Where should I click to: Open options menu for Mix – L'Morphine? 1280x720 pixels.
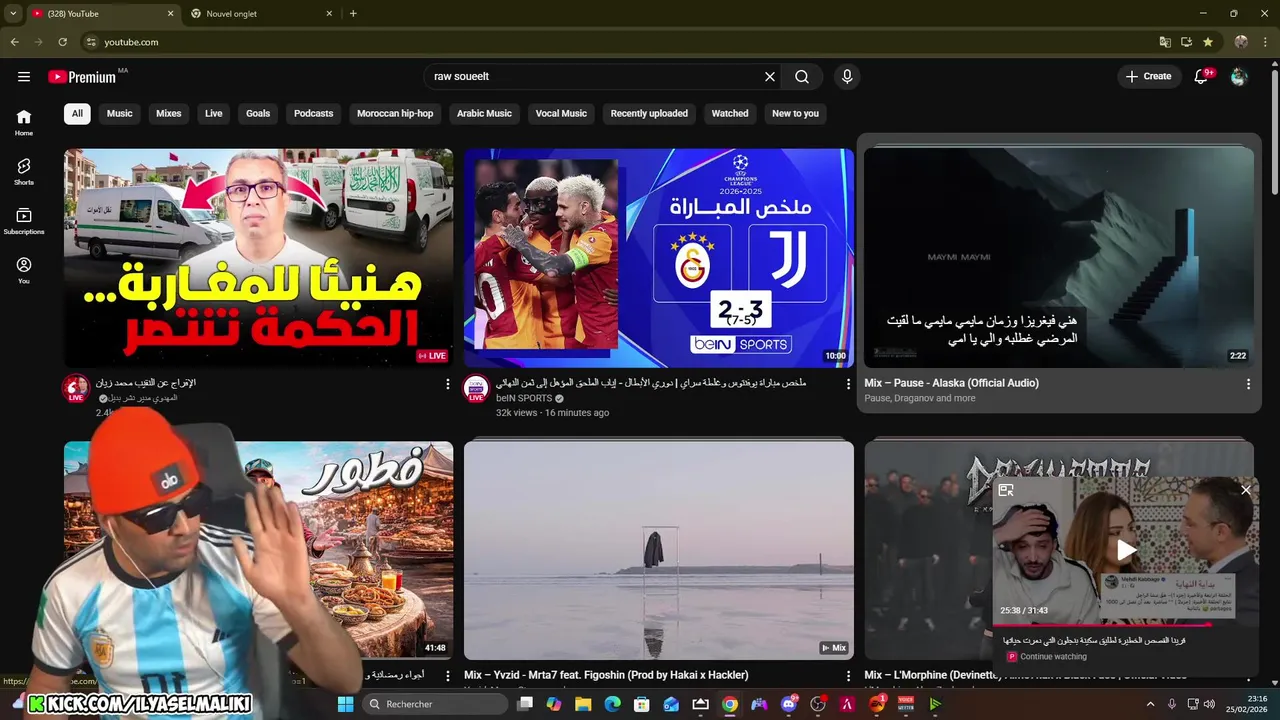tap(1248, 677)
